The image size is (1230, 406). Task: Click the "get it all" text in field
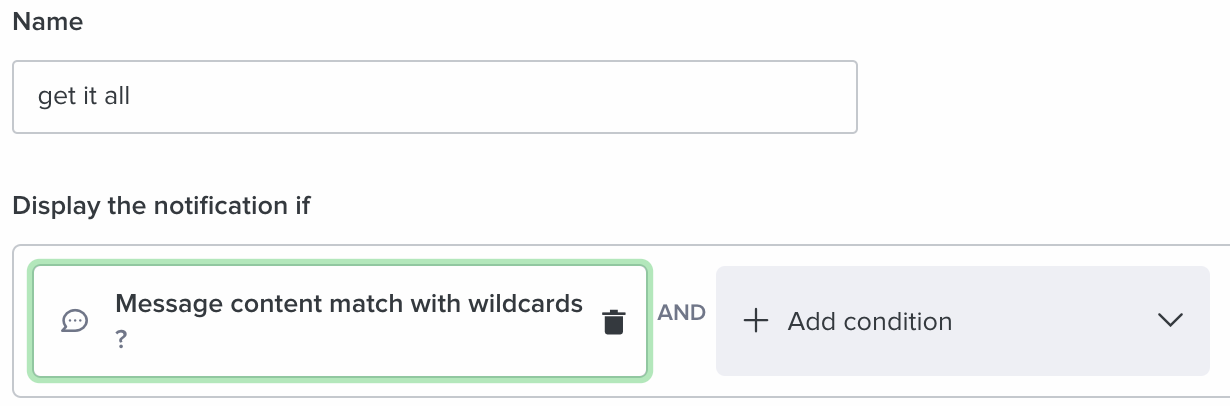pos(84,97)
